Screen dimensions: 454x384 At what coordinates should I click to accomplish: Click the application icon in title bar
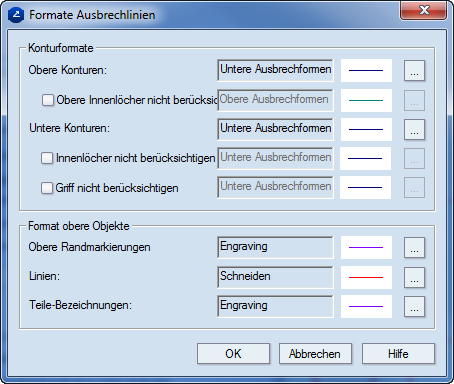[x=16, y=15]
